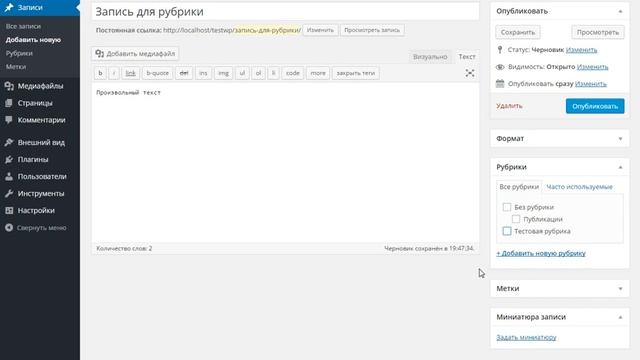Click the blue Опубликовать button
Screen dimensions: 640x360
click(x=595, y=106)
